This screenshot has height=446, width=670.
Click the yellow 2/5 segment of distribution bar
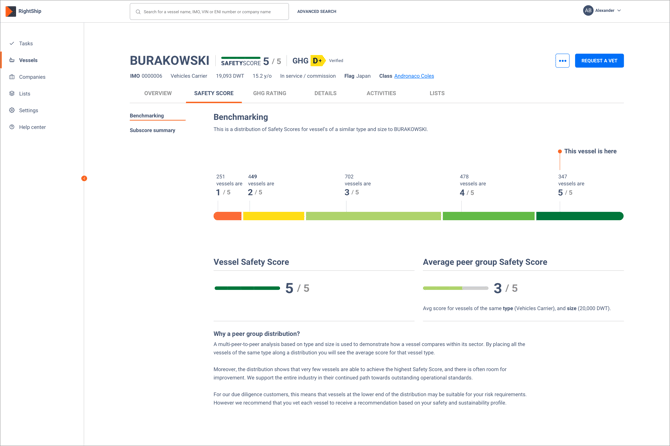273,216
